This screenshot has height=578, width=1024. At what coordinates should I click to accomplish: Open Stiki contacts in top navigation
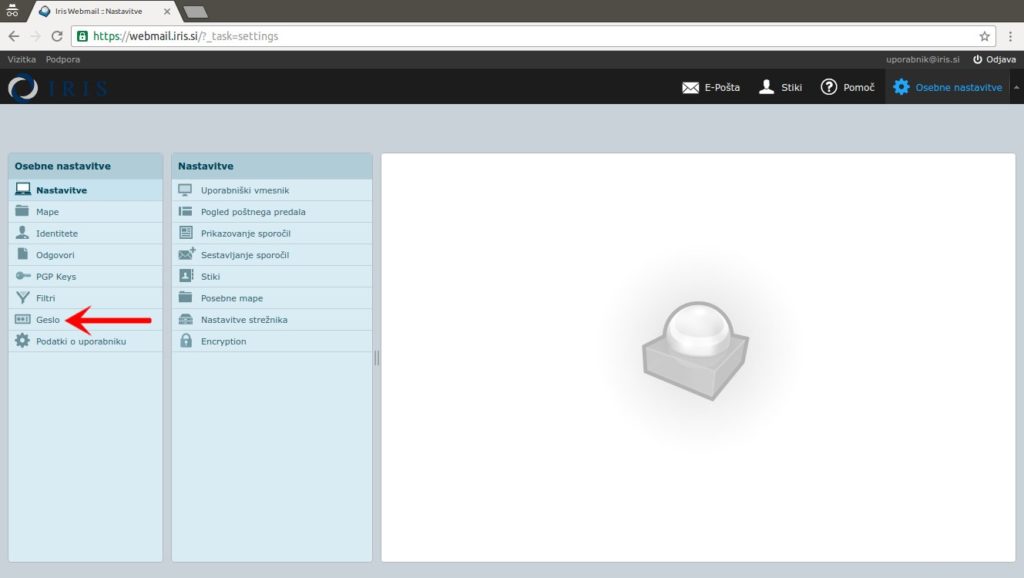pos(767,87)
